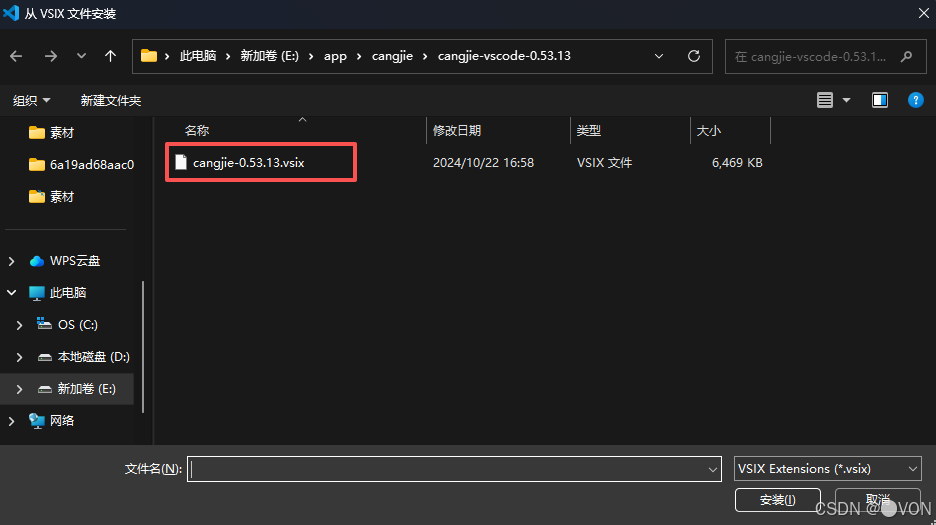Sort by 名称 column header
Viewport: 936px width, 525px height.
[197, 131]
